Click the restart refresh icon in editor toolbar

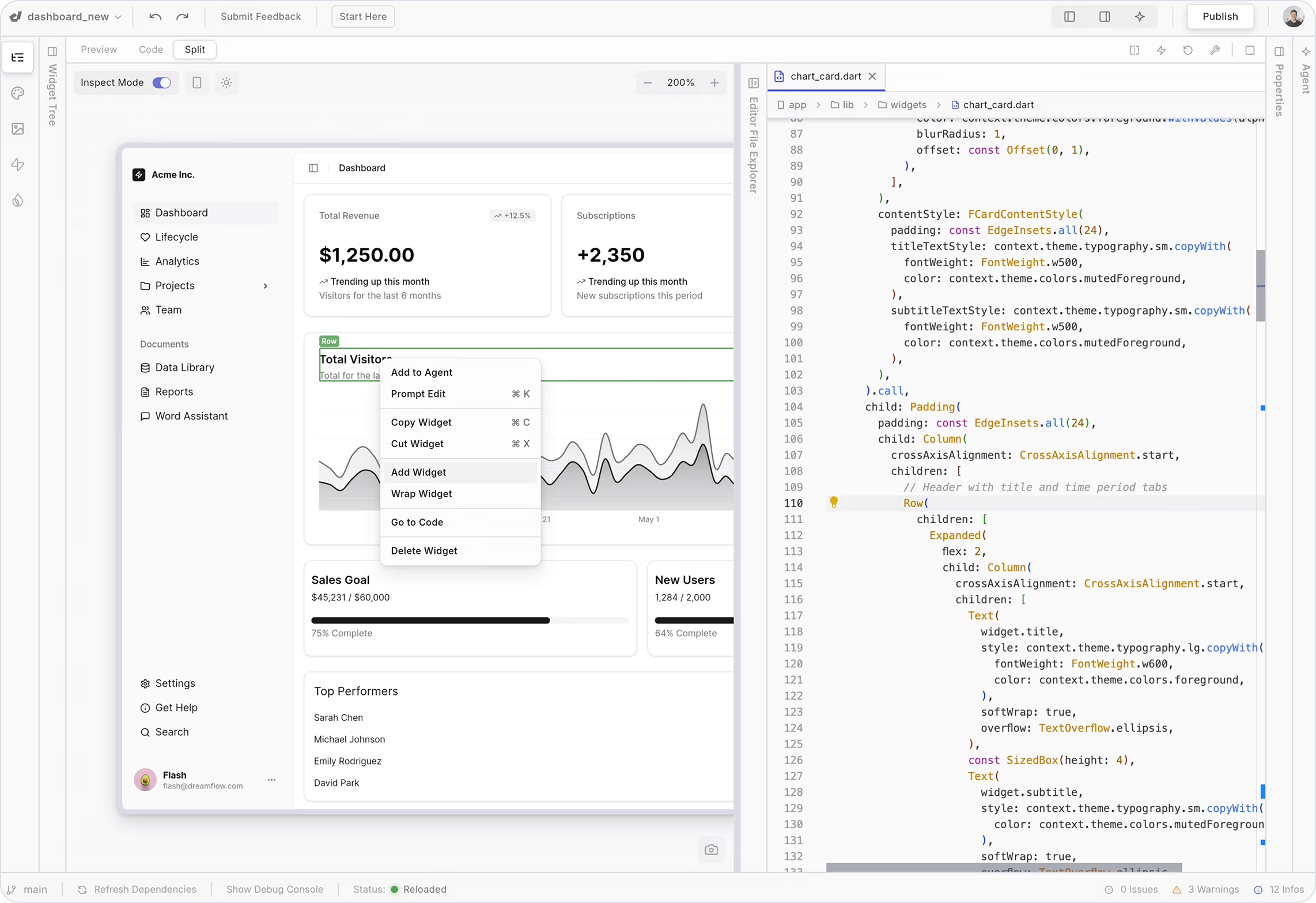pyautogui.click(x=1188, y=50)
